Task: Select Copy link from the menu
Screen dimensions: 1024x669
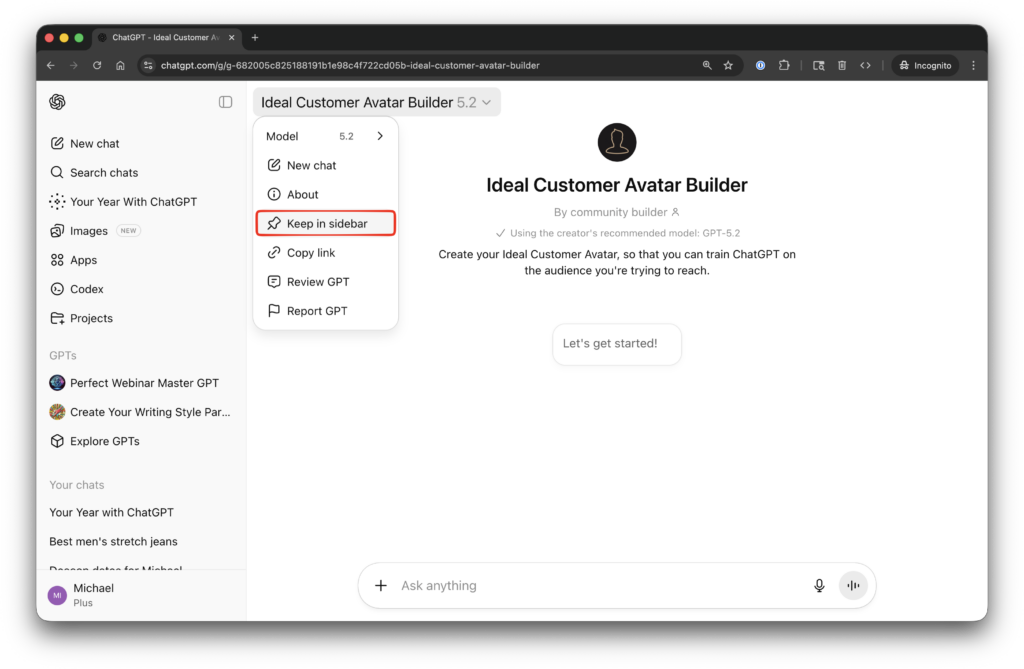Action: pos(311,253)
